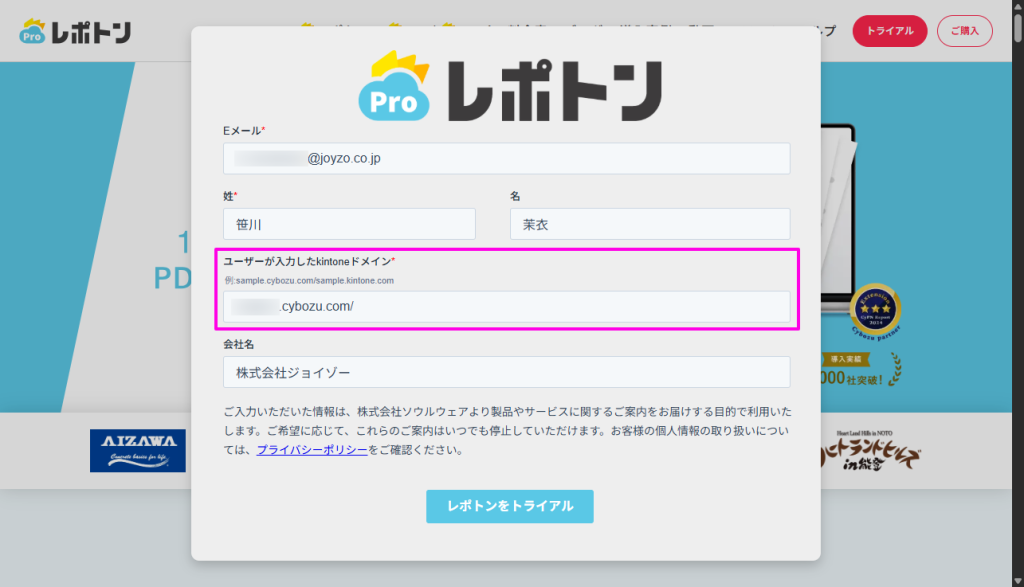Click the 会社名 field label
This screenshot has height=587, width=1024.
(238, 344)
